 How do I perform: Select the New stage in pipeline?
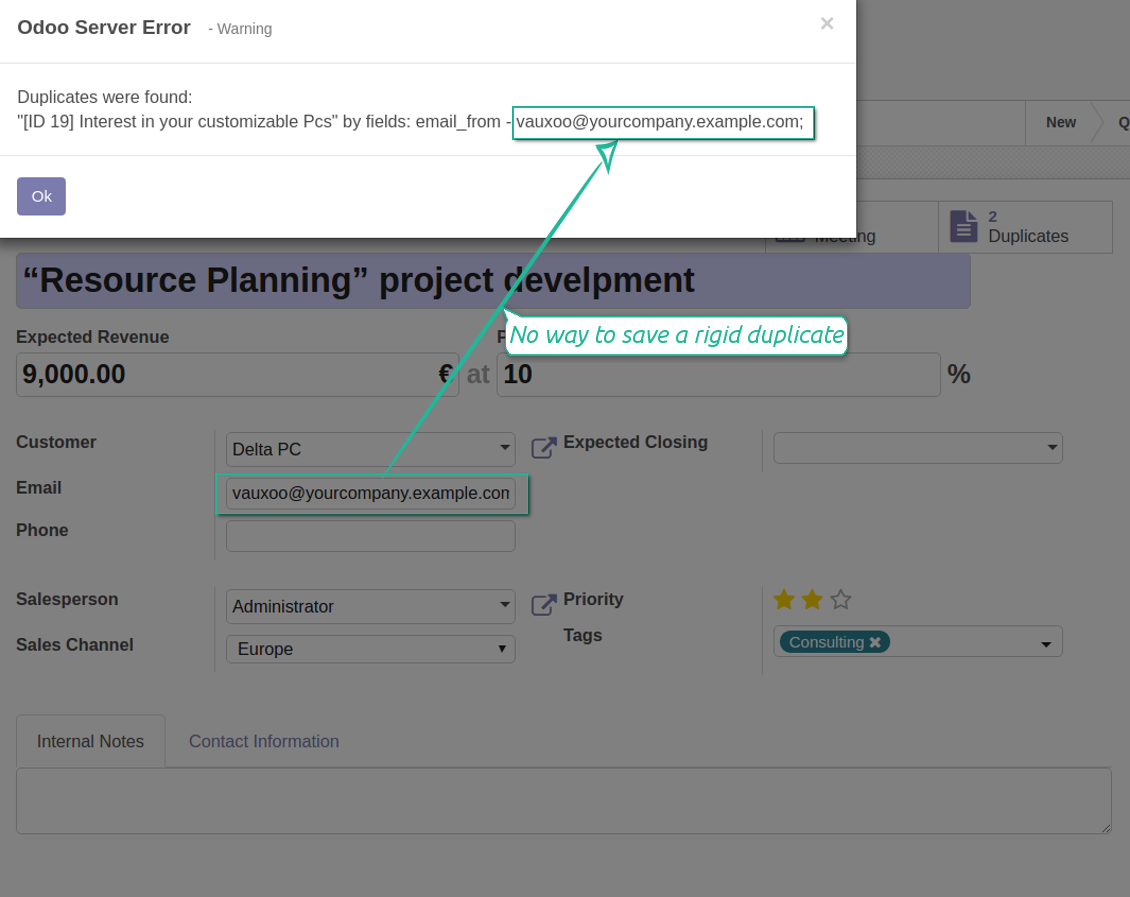click(1060, 122)
